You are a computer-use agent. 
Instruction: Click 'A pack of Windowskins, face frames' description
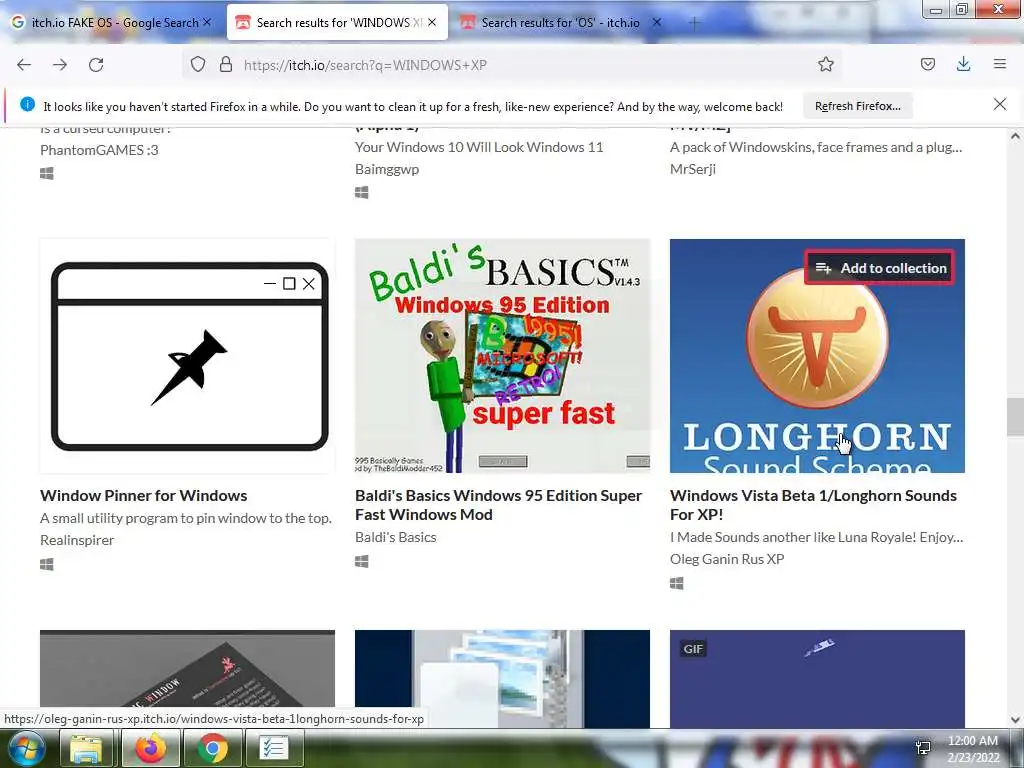click(816, 147)
